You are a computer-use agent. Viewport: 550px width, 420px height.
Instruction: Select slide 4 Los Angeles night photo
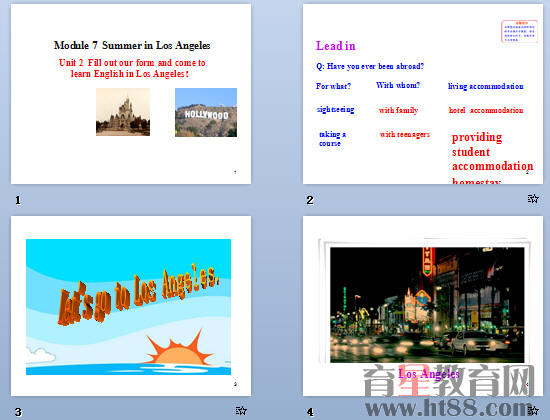423,306
